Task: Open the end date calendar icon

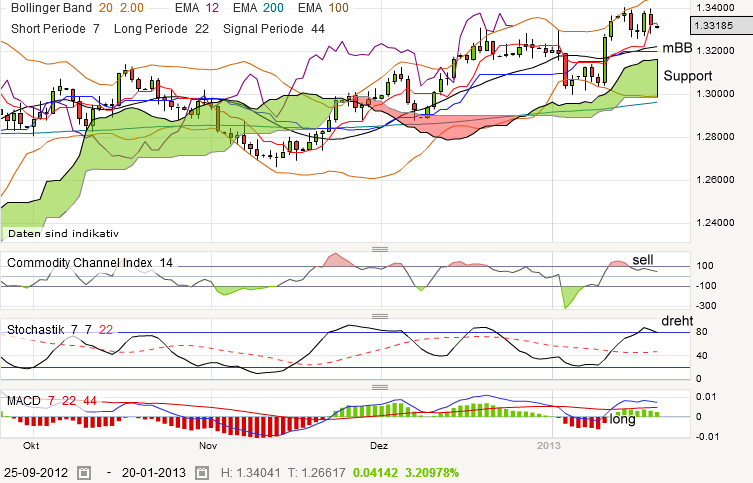Action: [202, 473]
